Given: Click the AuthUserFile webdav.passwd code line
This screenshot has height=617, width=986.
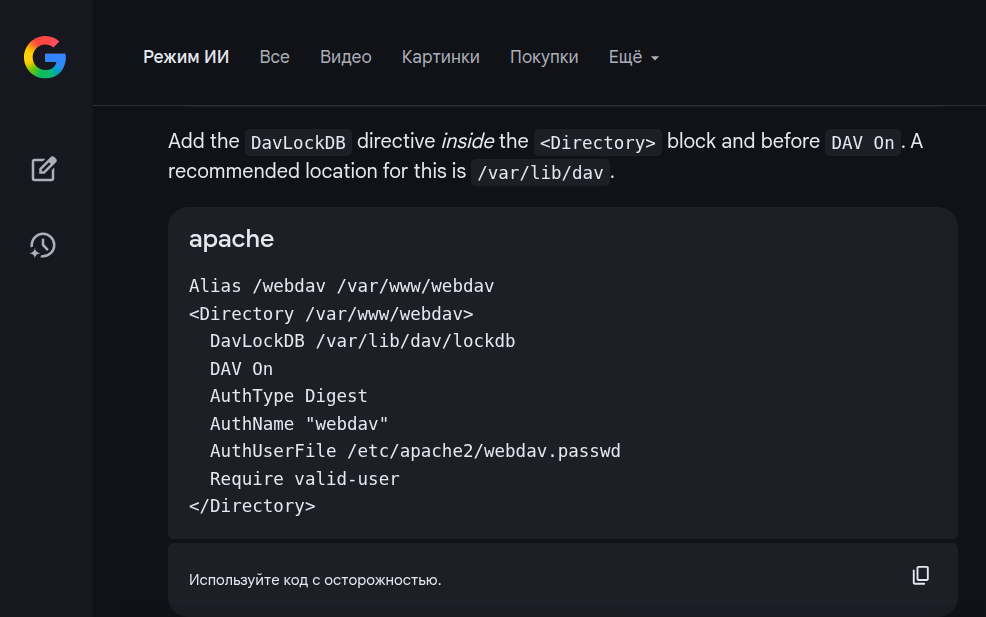Looking at the screenshot, I should [x=414, y=451].
